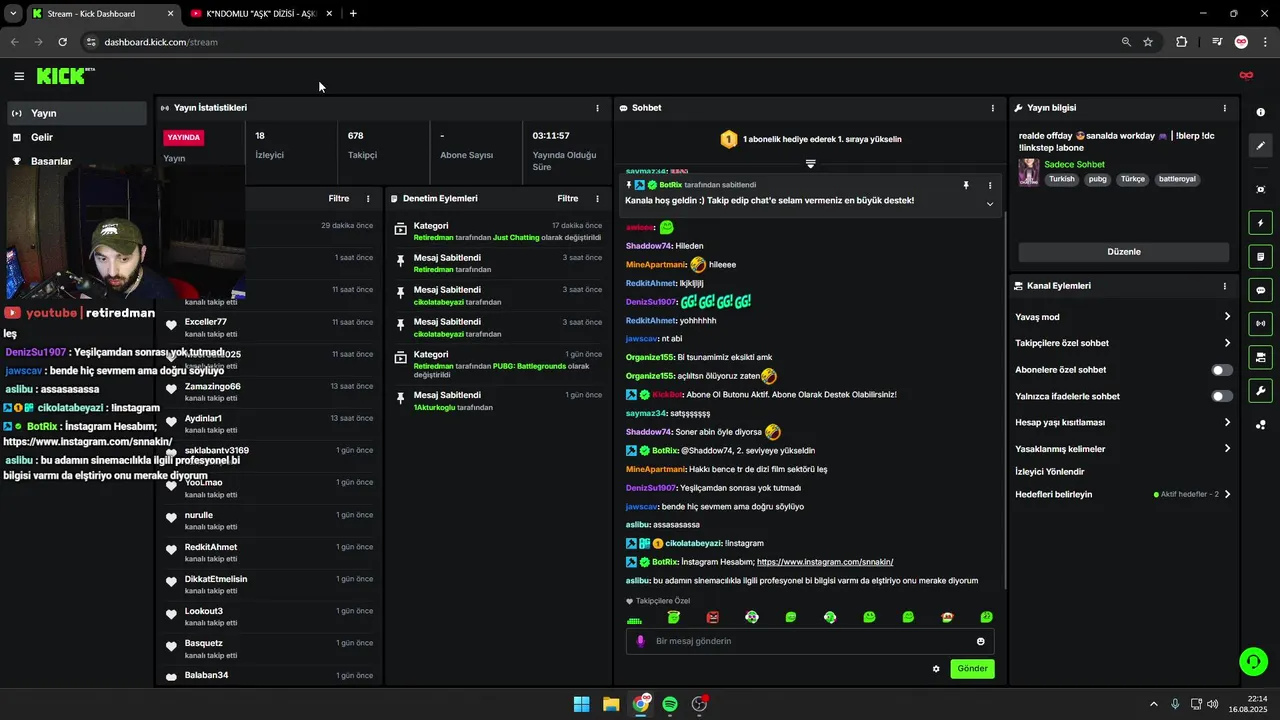Viewport: 1280px width, 720px height.
Task: Toggle the channel actions panel icon in sidebar
Action: point(1260,357)
